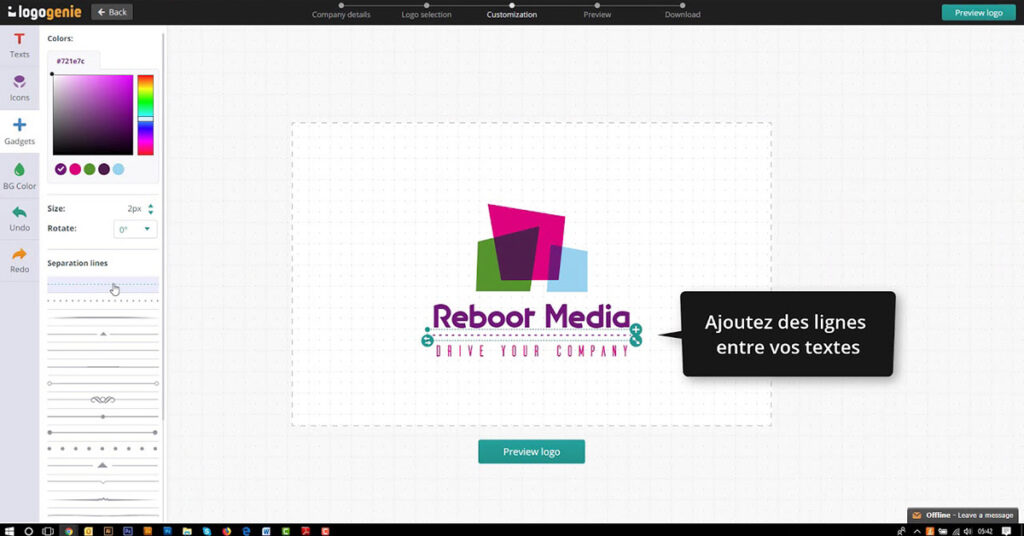This screenshot has width=1024, height=536.
Task: Open the BG Color tool
Action: pyautogui.click(x=19, y=176)
